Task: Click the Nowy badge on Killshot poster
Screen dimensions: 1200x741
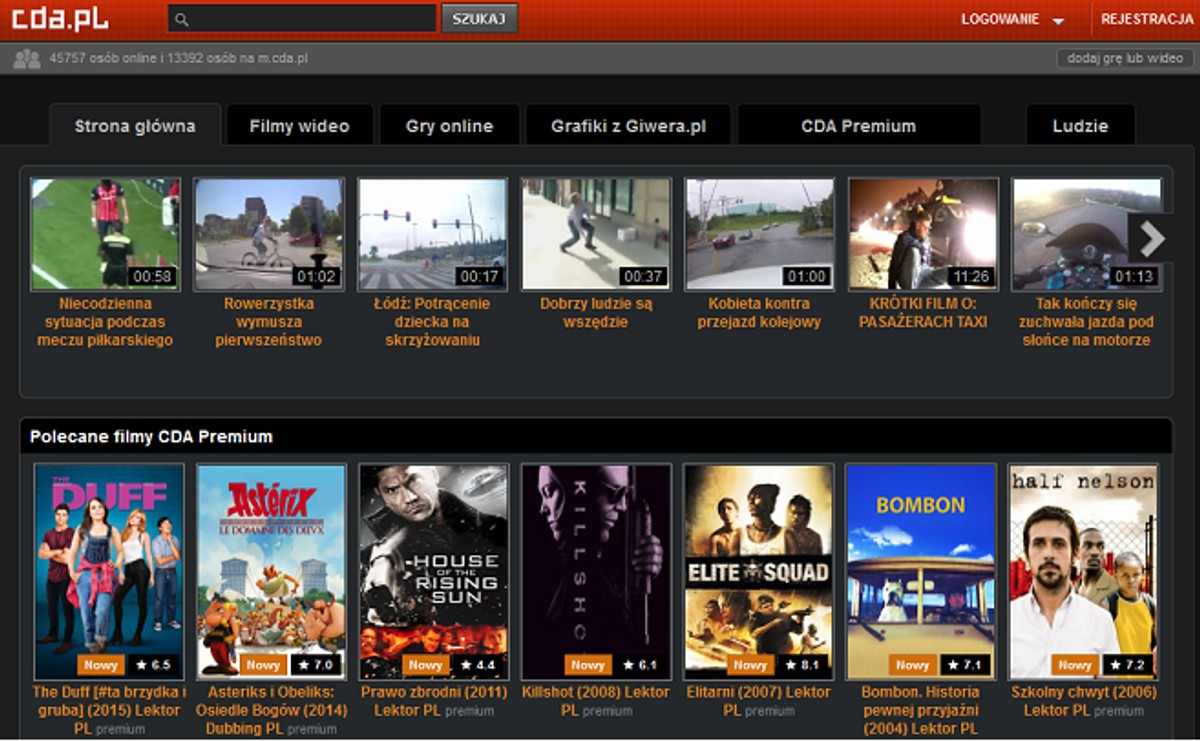Action: coord(588,665)
